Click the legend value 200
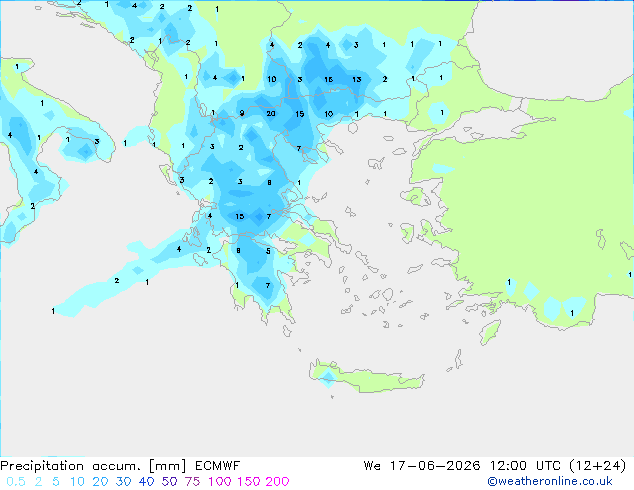Viewport: 634px width, 490px height. [277, 482]
